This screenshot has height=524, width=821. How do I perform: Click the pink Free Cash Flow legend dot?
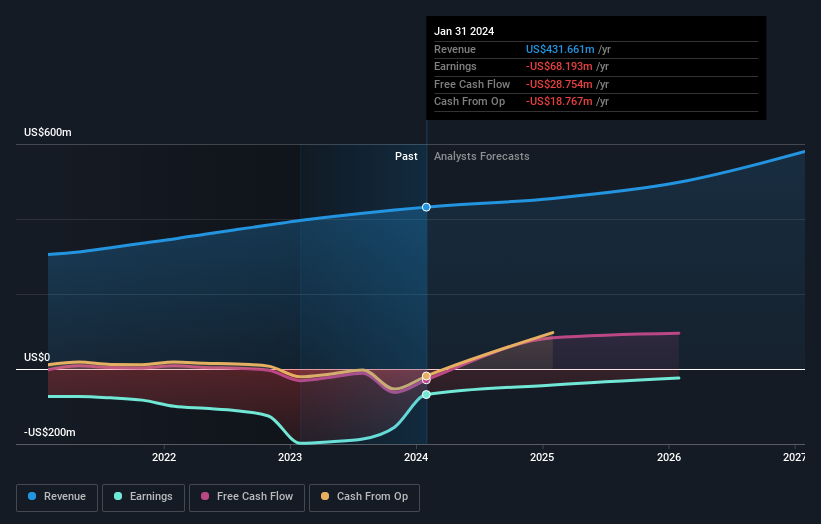tap(205, 496)
